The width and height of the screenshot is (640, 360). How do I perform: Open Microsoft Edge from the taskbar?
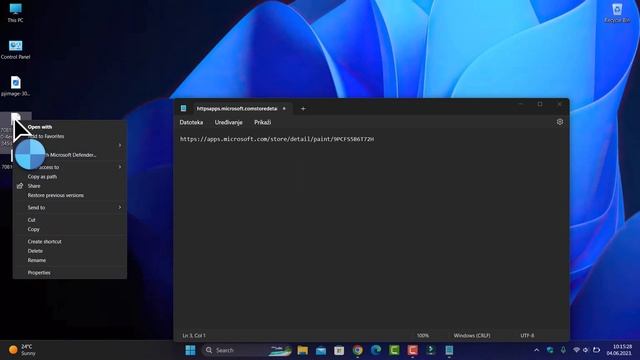376,350
